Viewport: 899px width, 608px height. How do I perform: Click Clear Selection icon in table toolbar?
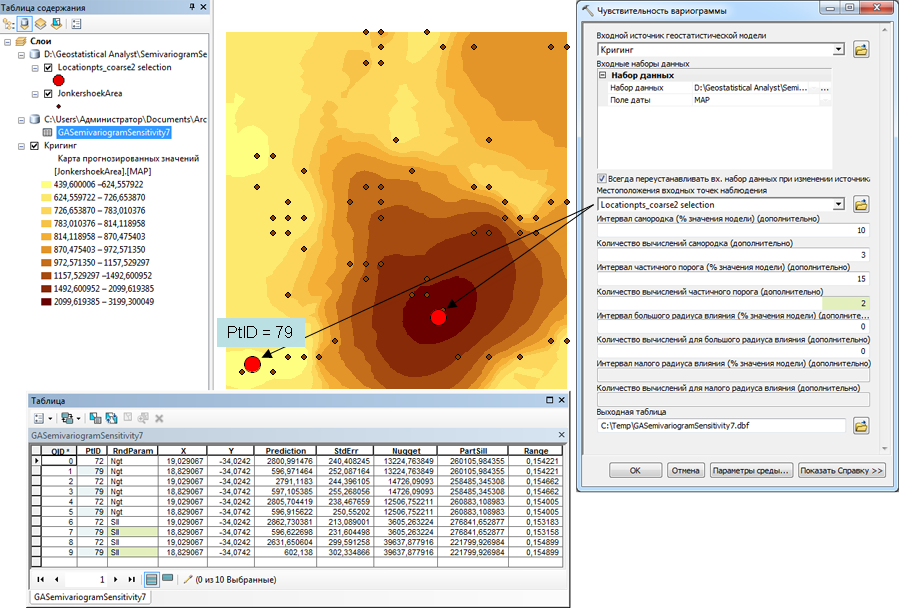[x=128, y=418]
